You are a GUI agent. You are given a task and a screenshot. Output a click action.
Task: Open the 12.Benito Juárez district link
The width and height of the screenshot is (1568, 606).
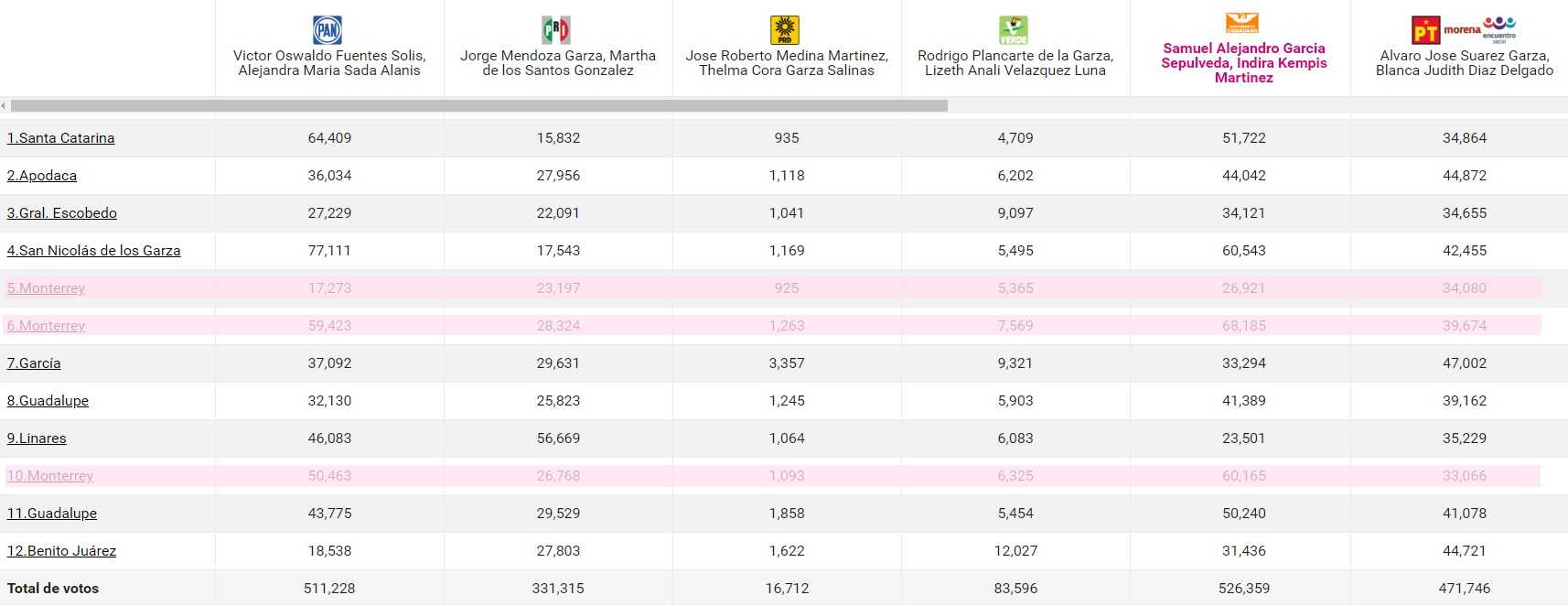pyautogui.click(x=61, y=551)
